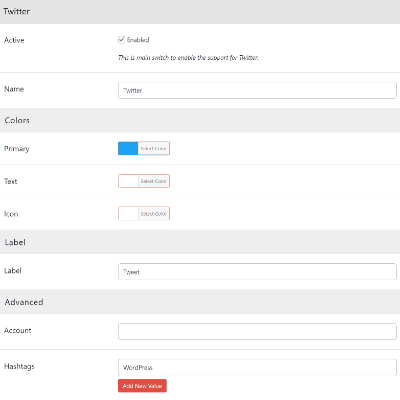This screenshot has width=400, height=400.
Task: Click the empty Account input field
Action: pos(257,331)
